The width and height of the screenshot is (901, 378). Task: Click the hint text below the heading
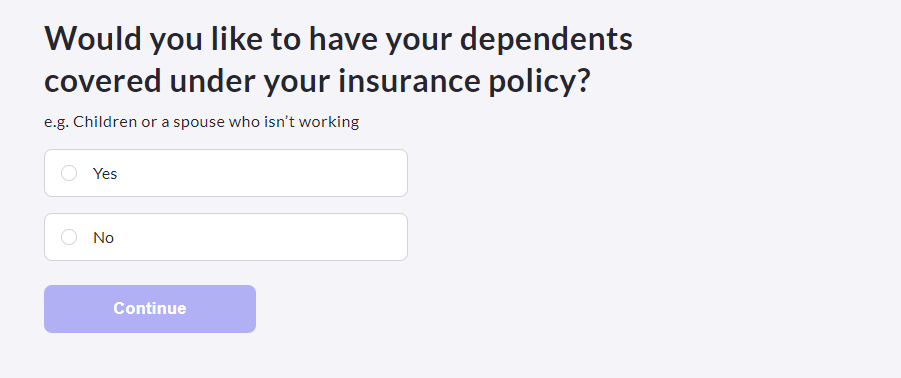[202, 122]
